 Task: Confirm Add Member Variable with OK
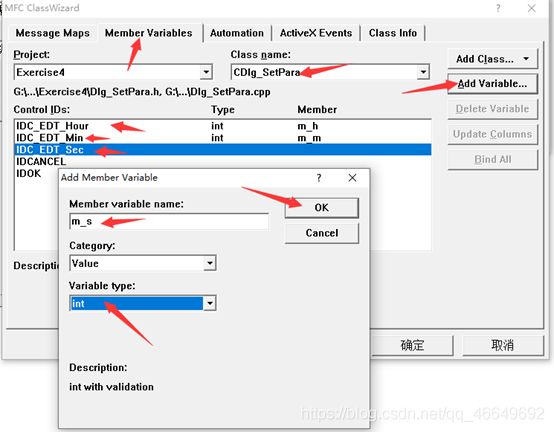click(322, 208)
